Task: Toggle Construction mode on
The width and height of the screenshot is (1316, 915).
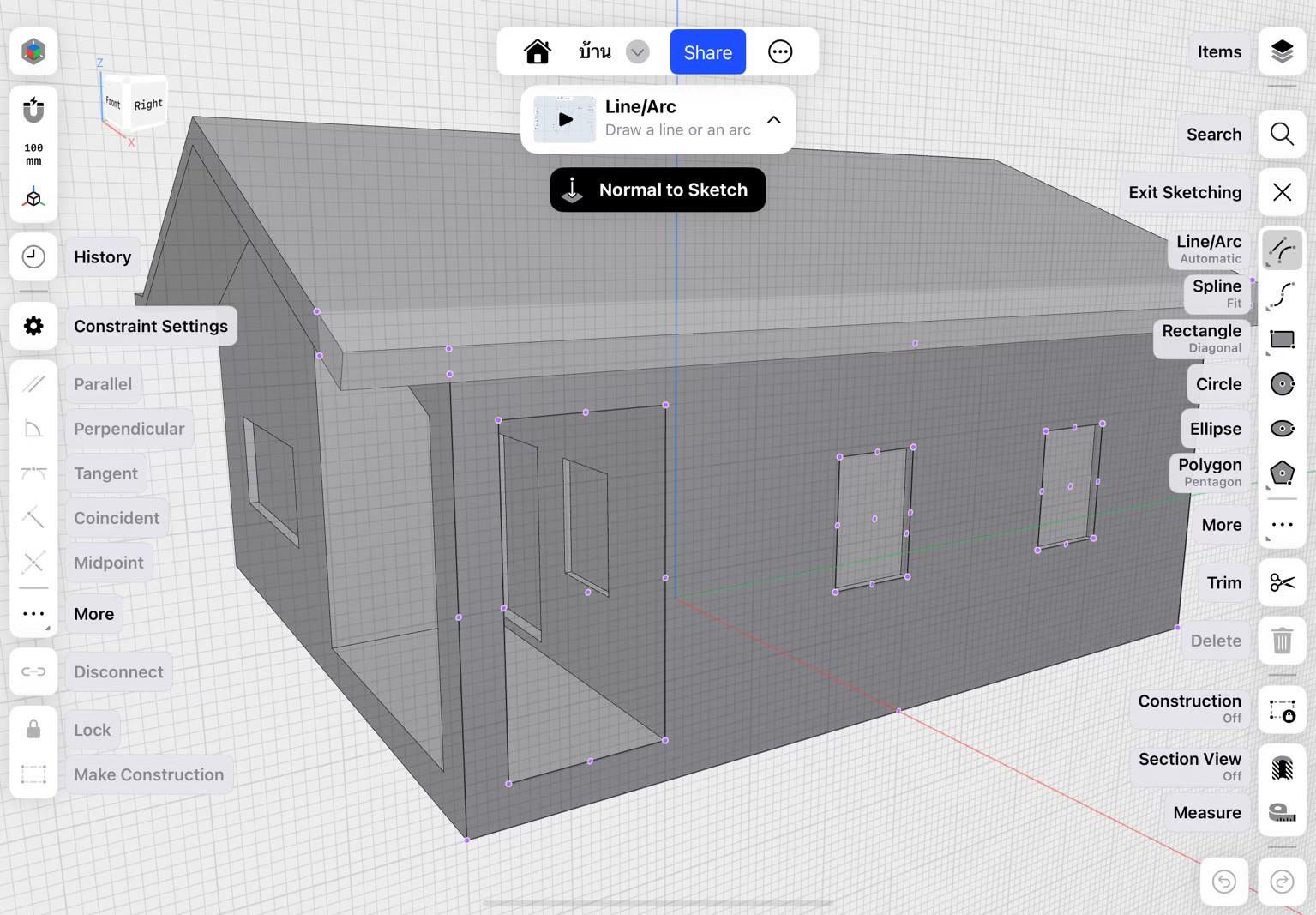Action: tap(1282, 710)
